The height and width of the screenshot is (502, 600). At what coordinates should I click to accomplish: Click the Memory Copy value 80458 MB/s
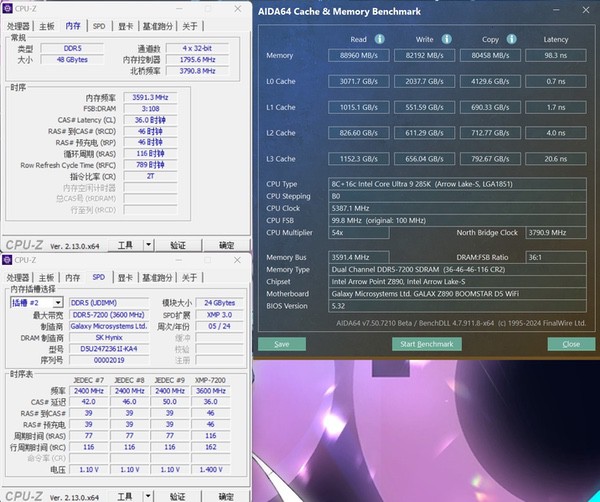pos(490,55)
